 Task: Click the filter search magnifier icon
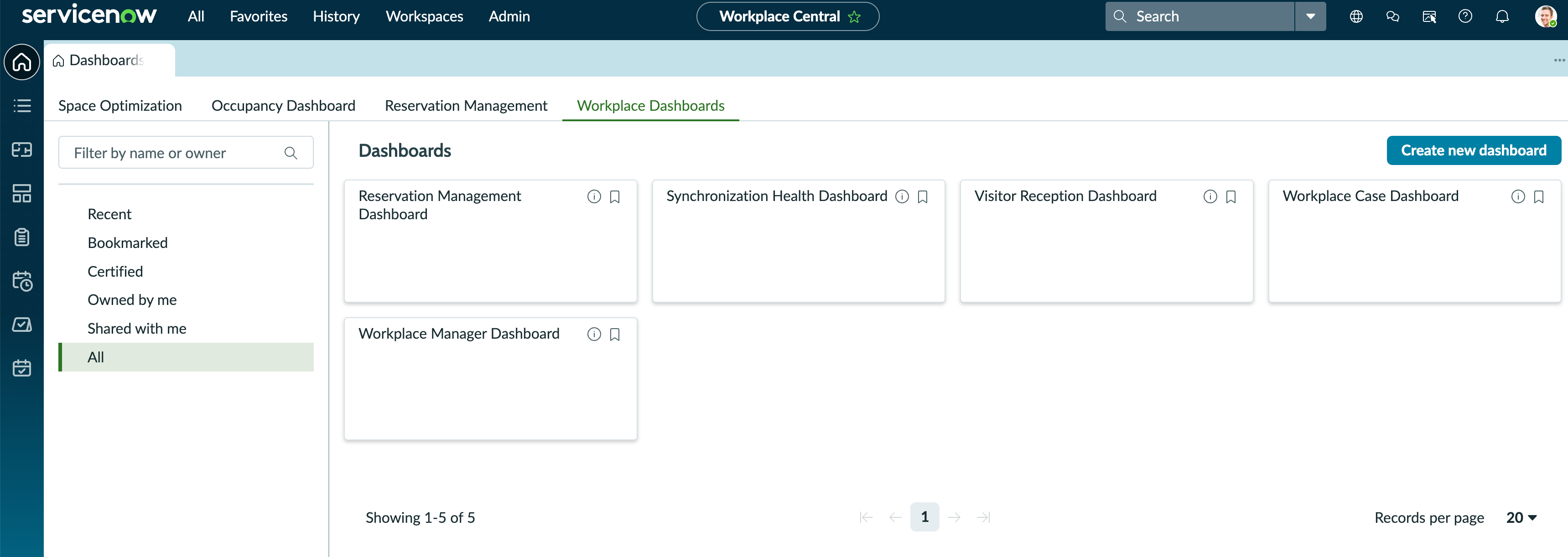[x=291, y=153]
